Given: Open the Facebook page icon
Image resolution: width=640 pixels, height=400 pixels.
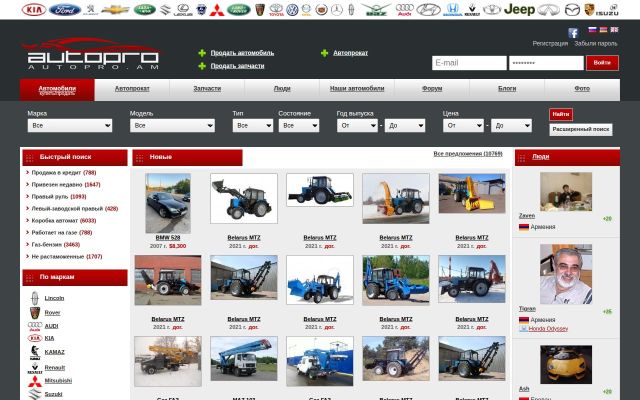Looking at the screenshot, I should (573, 33).
